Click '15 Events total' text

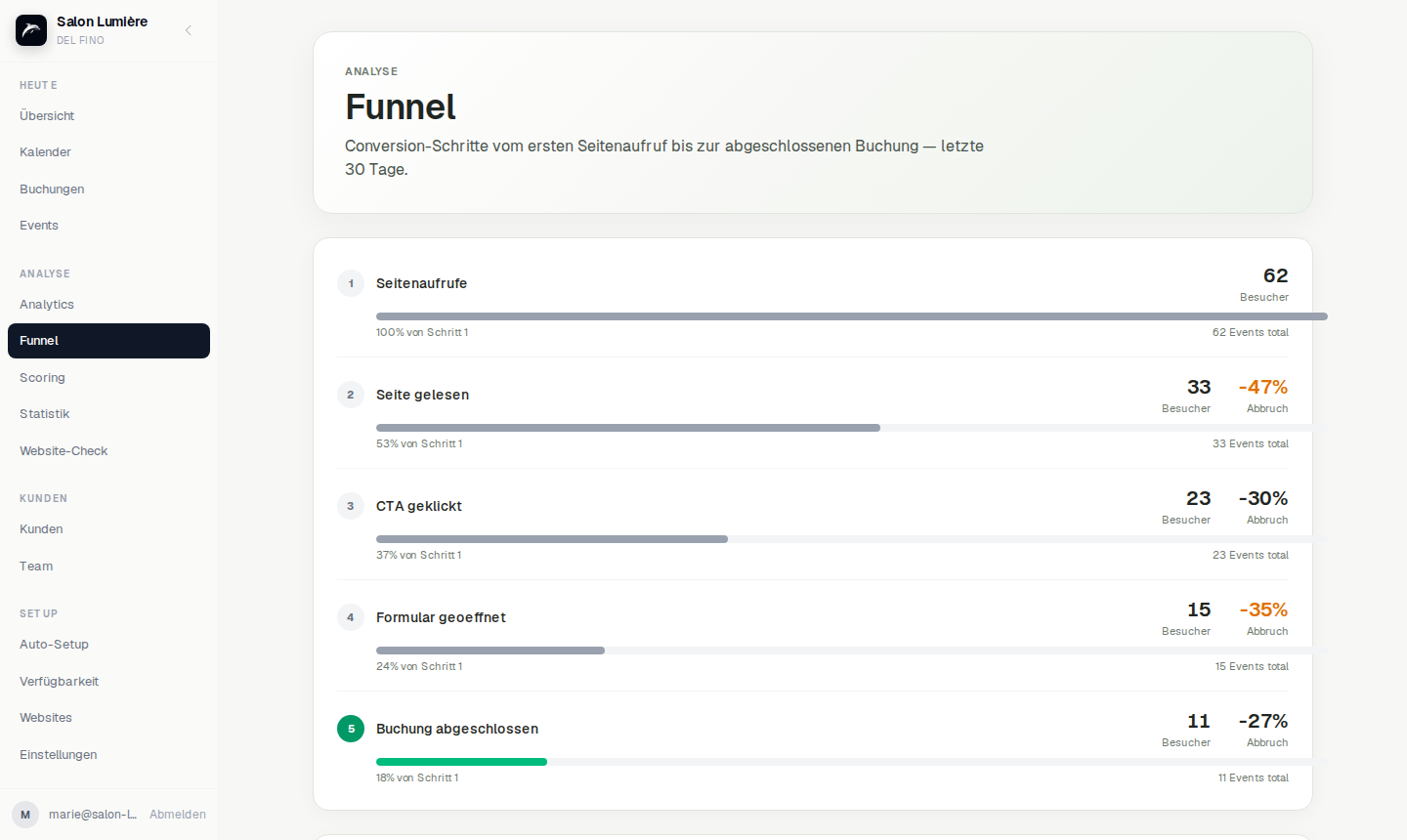[x=1252, y=667]
